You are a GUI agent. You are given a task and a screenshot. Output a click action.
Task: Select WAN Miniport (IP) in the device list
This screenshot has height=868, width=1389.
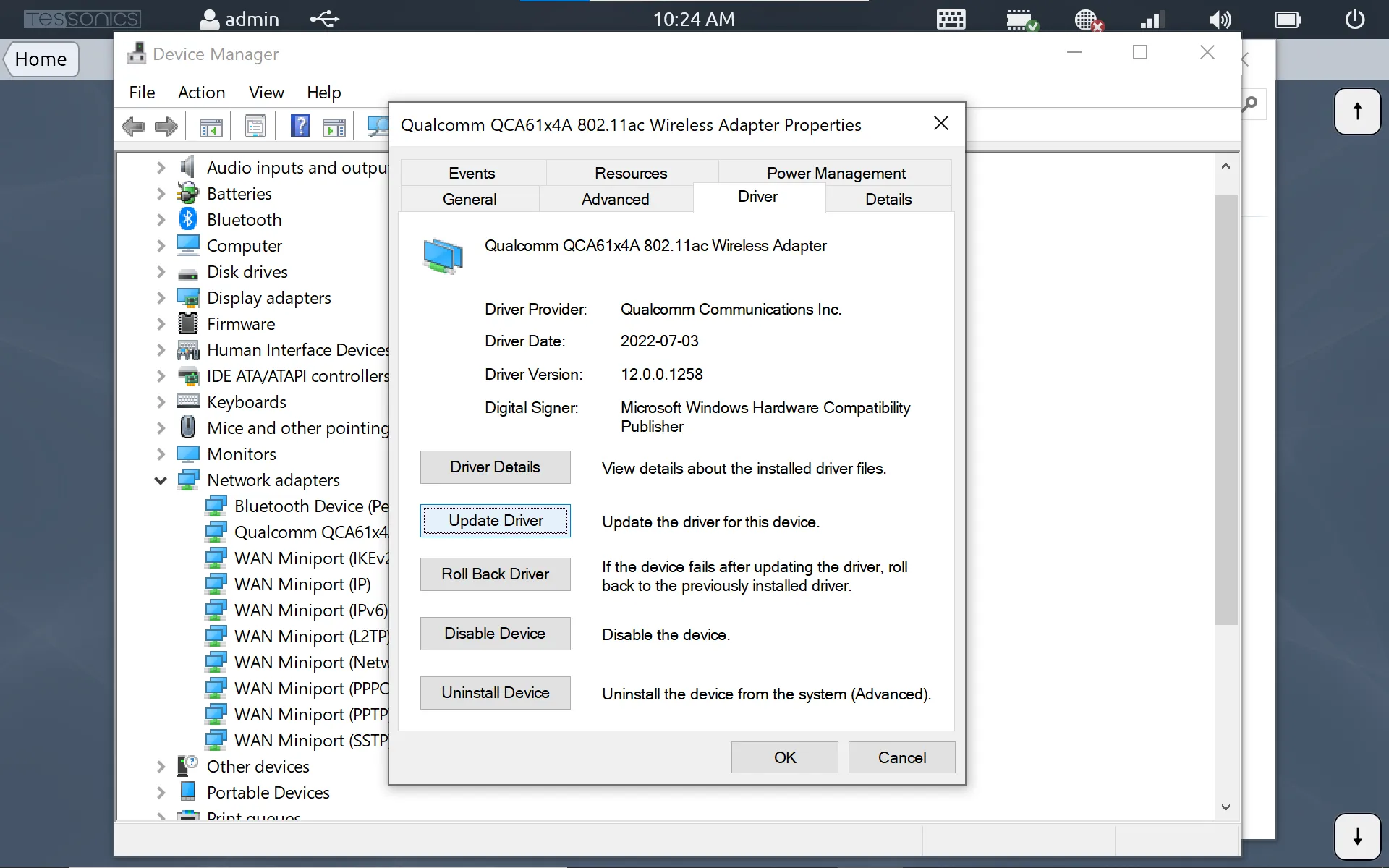click(302, 584)
